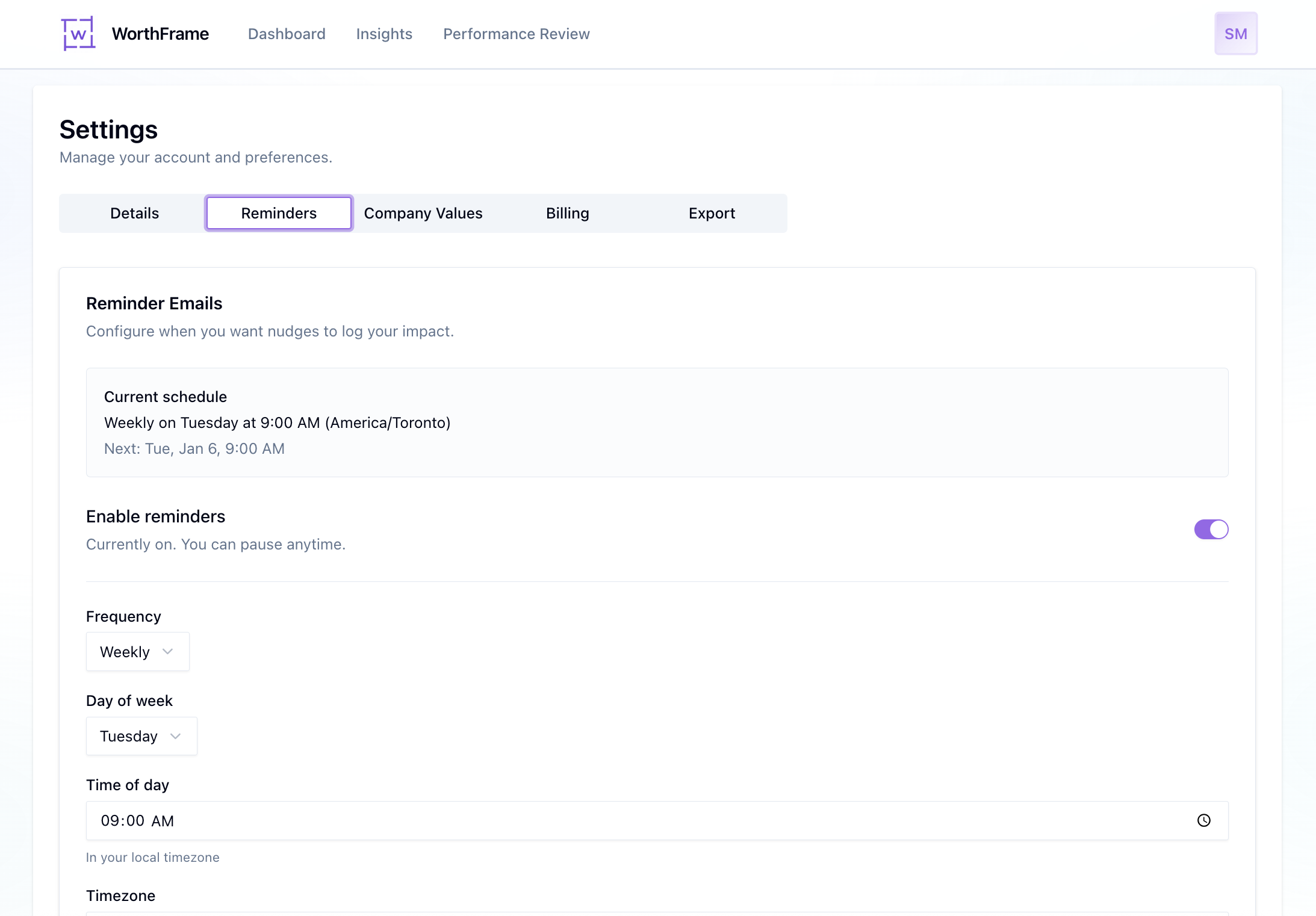Switch to the Reminders tab

pyautogui.click(x=278, y=212)
